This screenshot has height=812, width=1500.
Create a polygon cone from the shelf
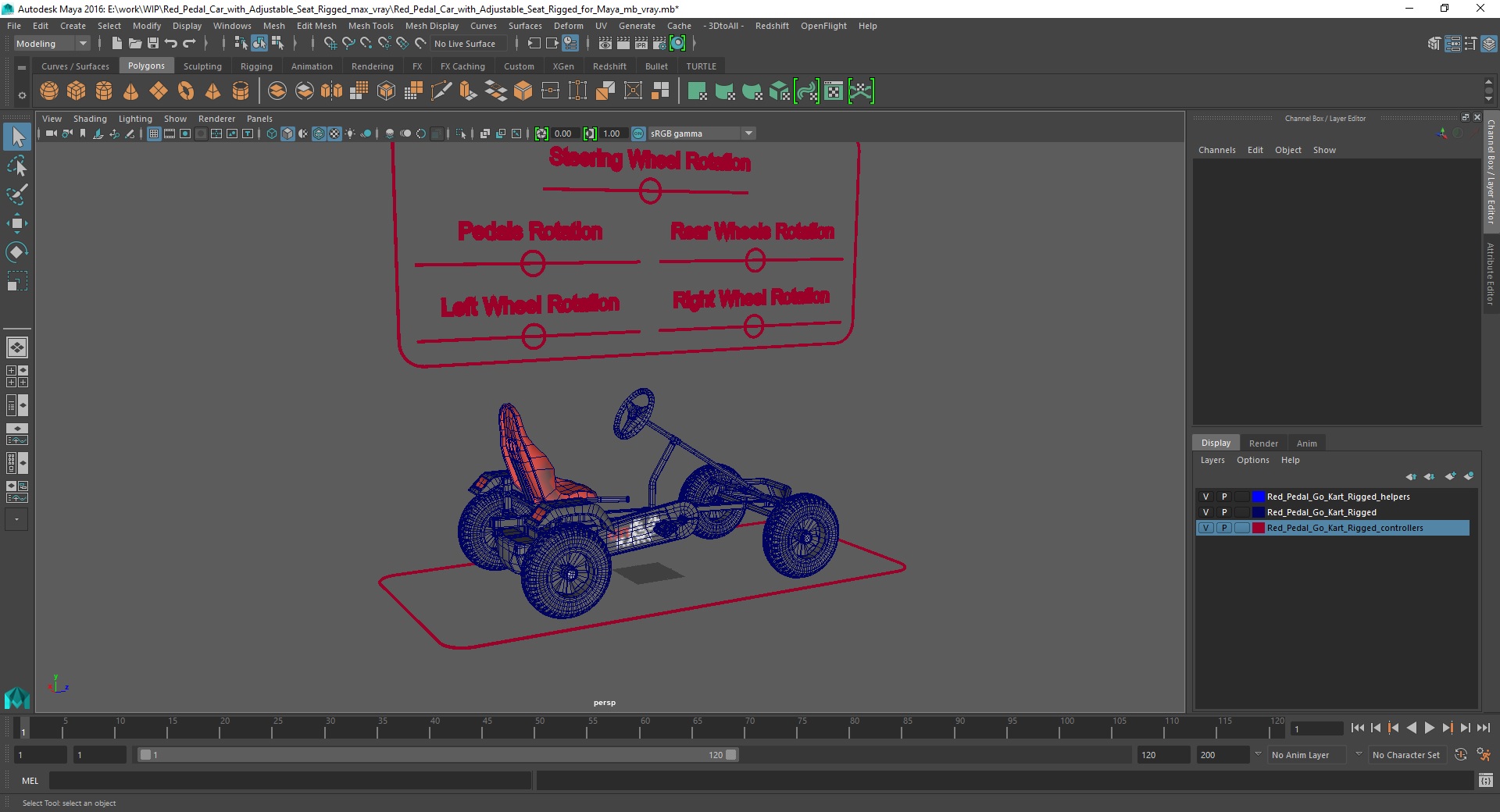point(131,91)
